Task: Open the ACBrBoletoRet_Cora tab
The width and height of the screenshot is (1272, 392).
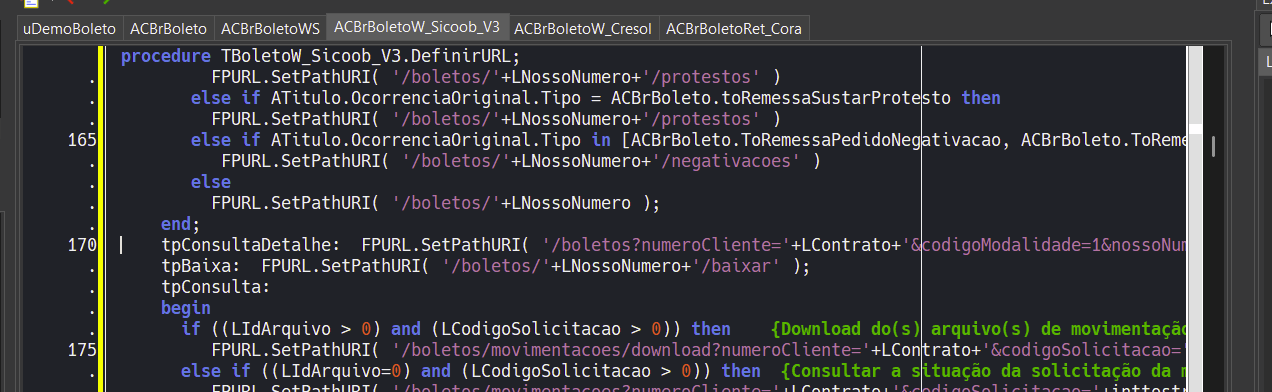Action: [x=735, y=28]
